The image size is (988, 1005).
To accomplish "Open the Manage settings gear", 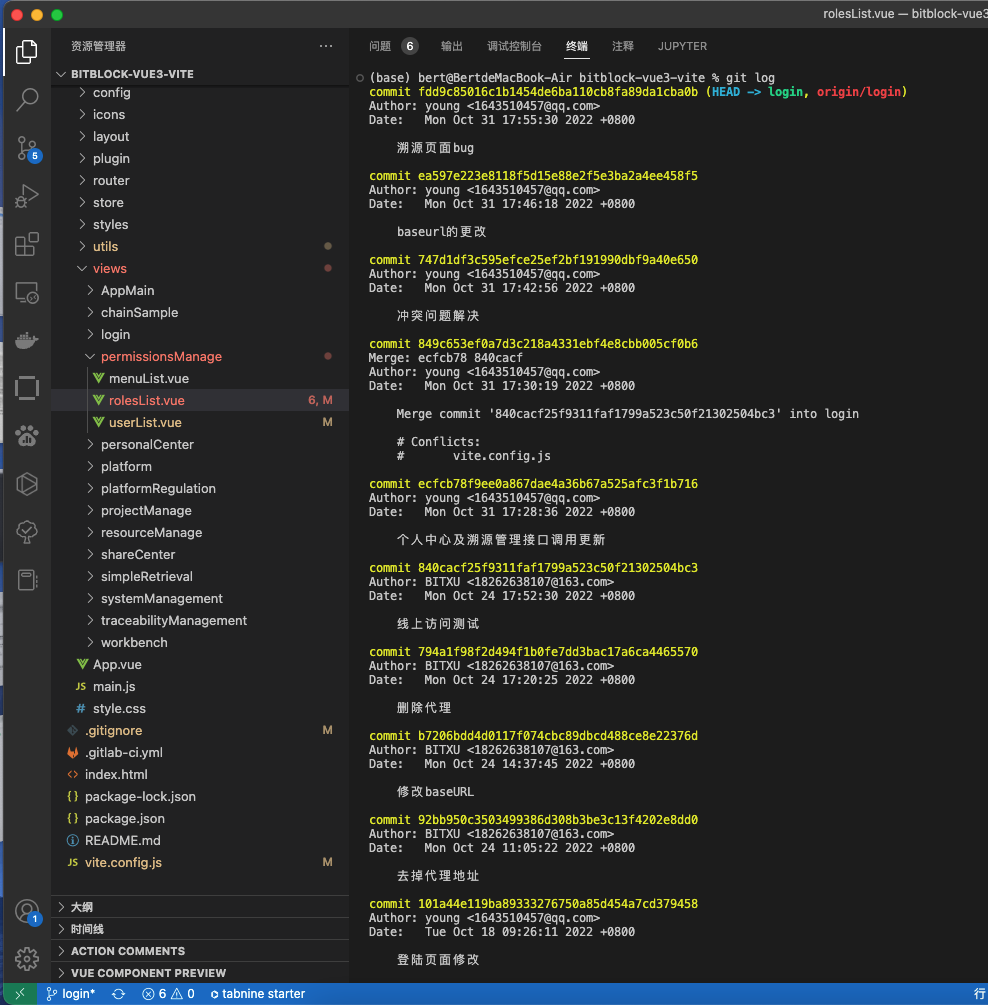I will (26, 959).
